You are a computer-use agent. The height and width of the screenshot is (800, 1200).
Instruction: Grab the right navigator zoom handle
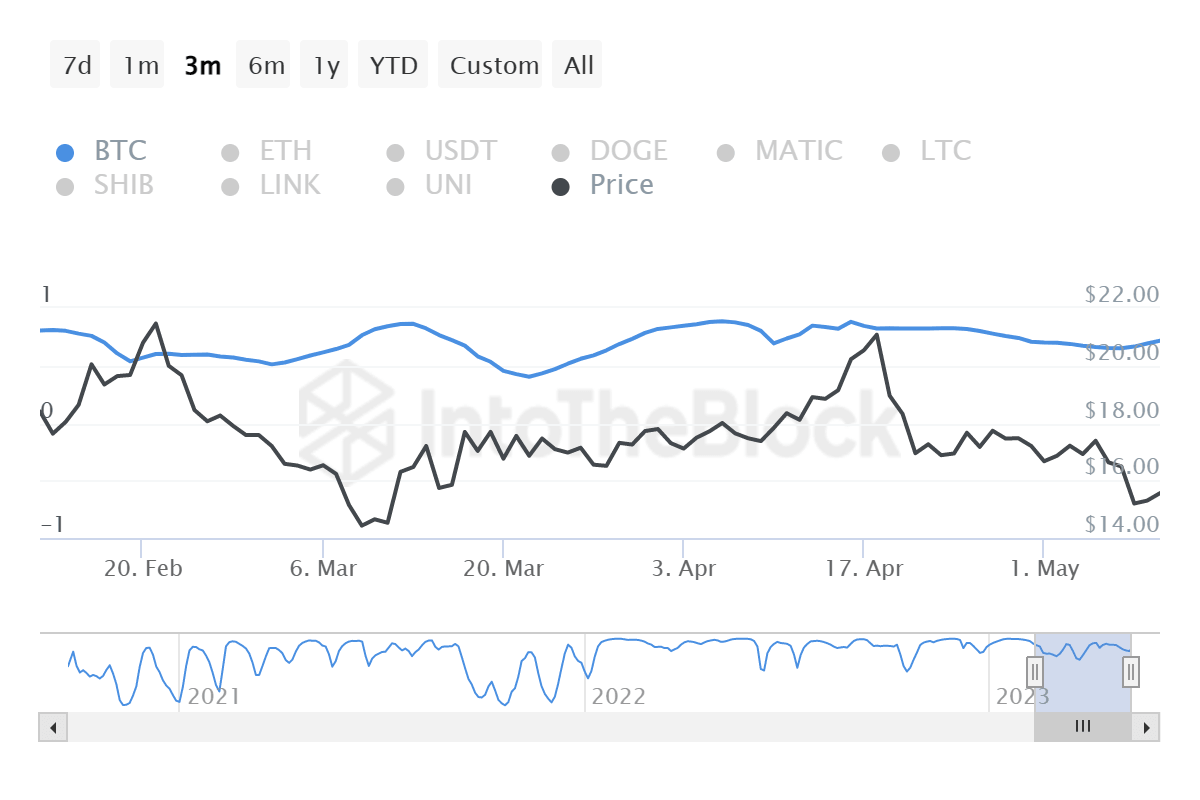[x=1129, y=672]
